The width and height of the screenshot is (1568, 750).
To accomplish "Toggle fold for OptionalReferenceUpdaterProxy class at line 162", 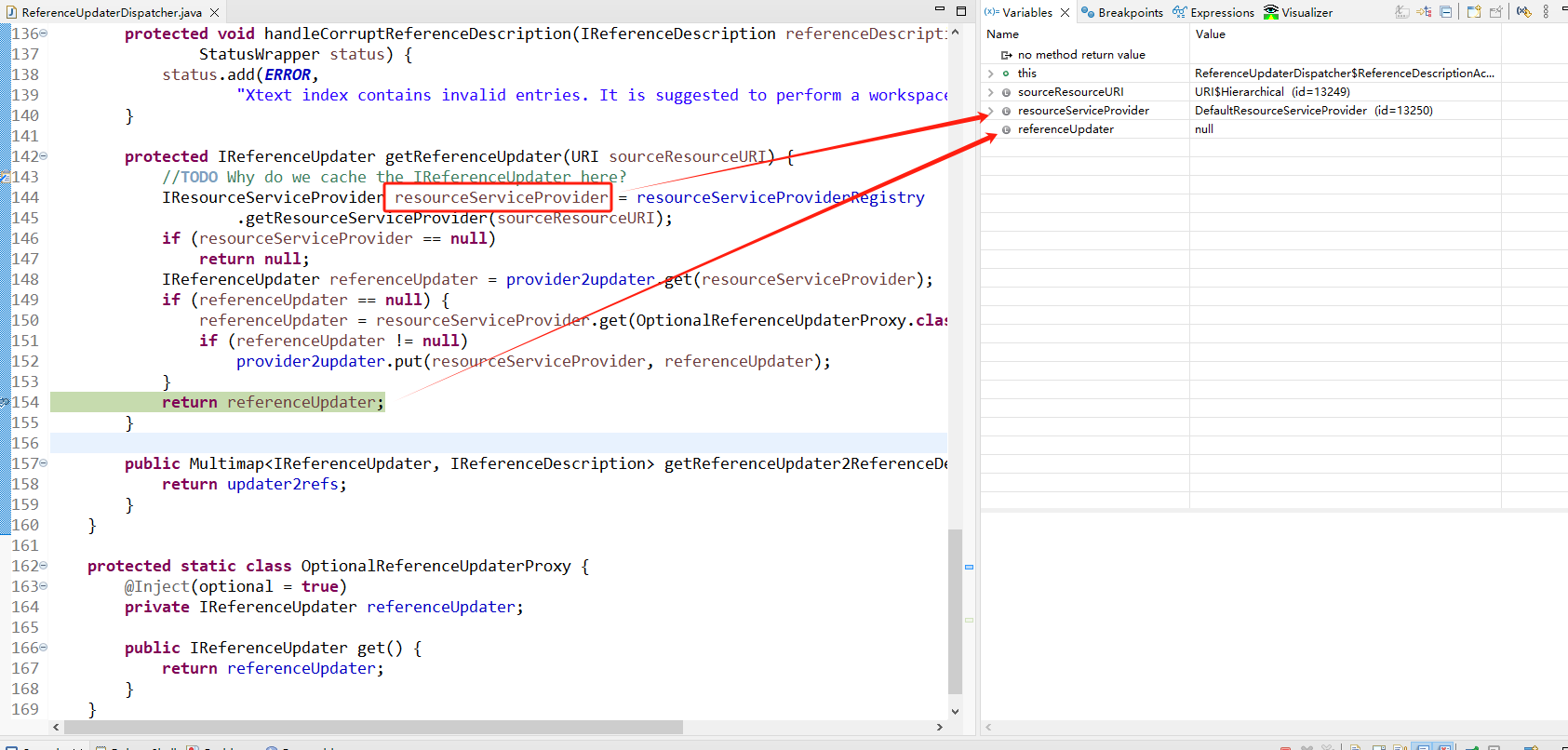I will point(44,566).
